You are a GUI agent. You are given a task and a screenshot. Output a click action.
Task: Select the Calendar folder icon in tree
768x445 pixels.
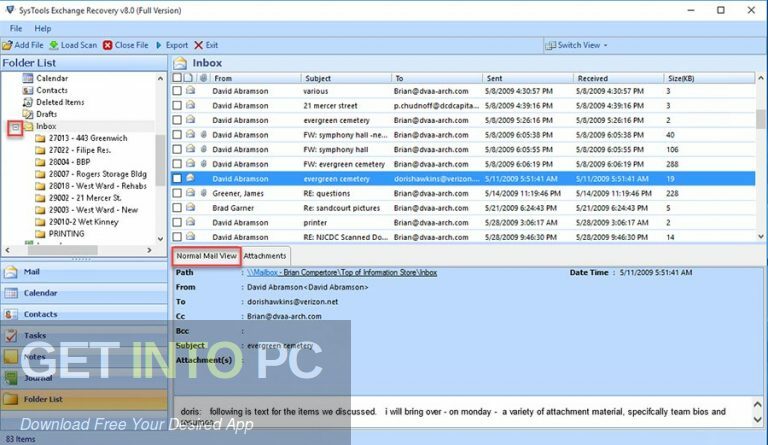[x=28, y=78]
